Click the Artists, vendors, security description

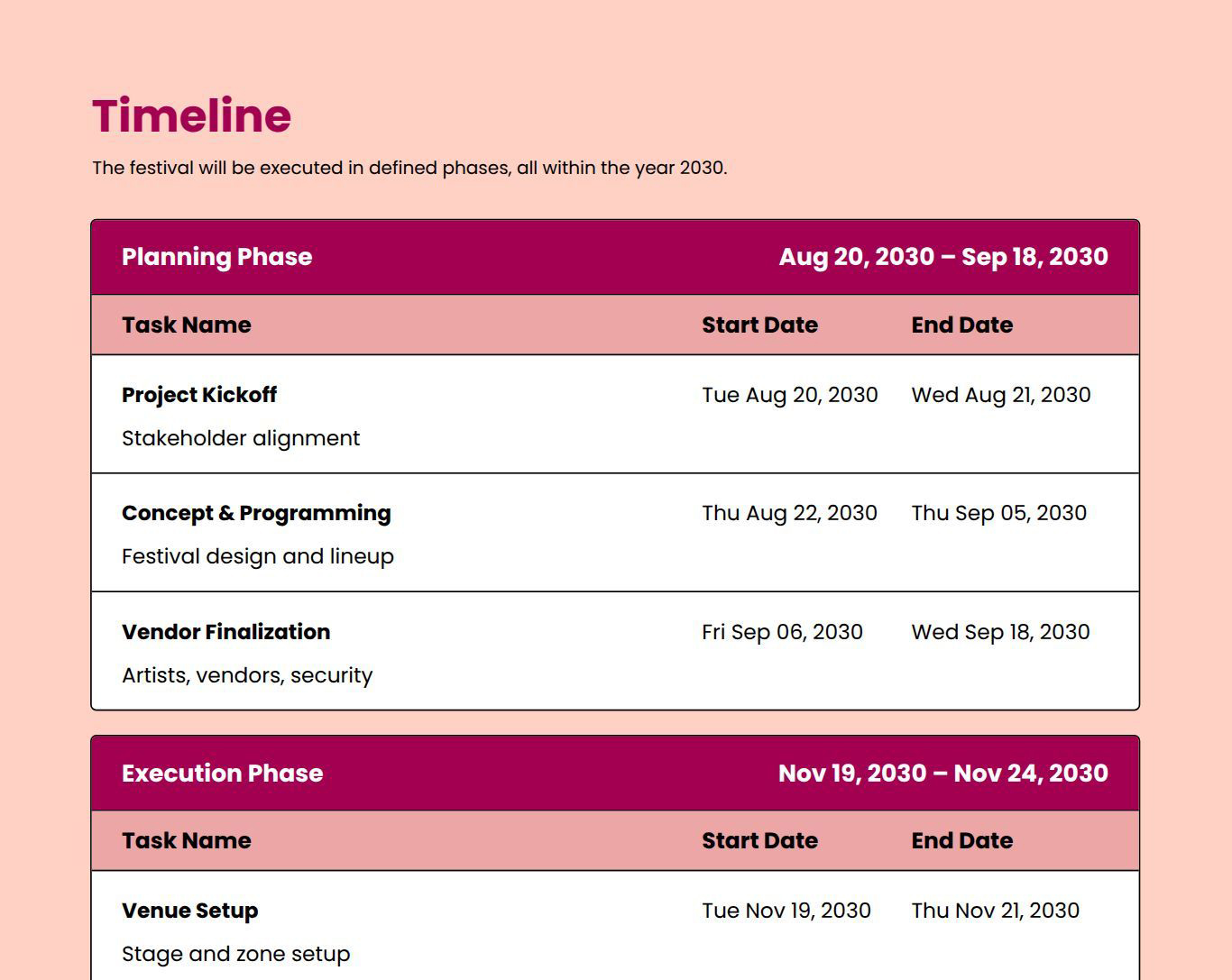[247, 675]
